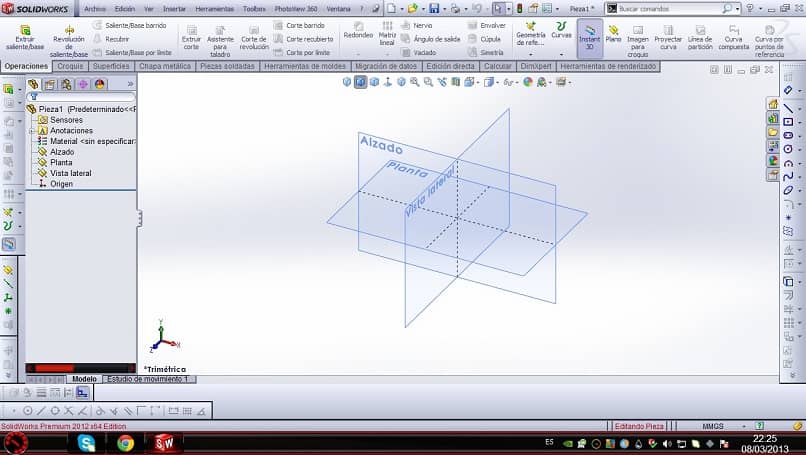
Task: Select the Redondeo fillet tool
Action: tap(358, 31)
